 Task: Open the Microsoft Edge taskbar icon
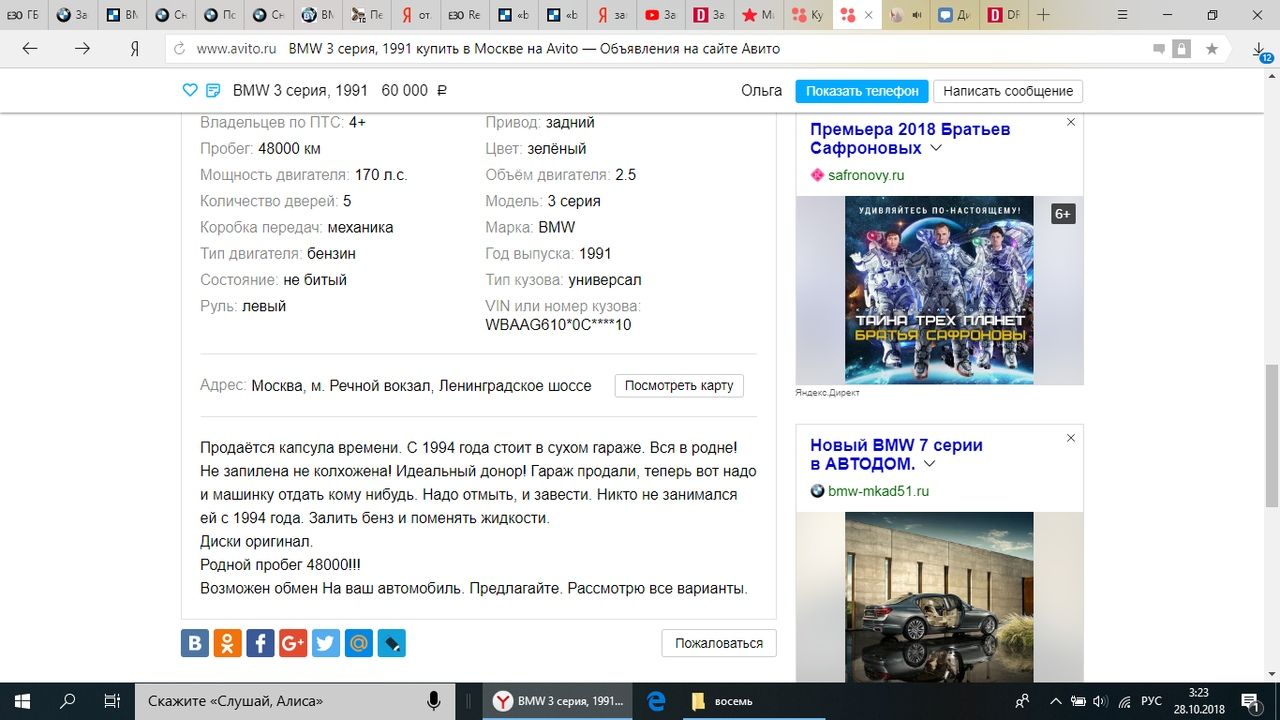point(656,701)
